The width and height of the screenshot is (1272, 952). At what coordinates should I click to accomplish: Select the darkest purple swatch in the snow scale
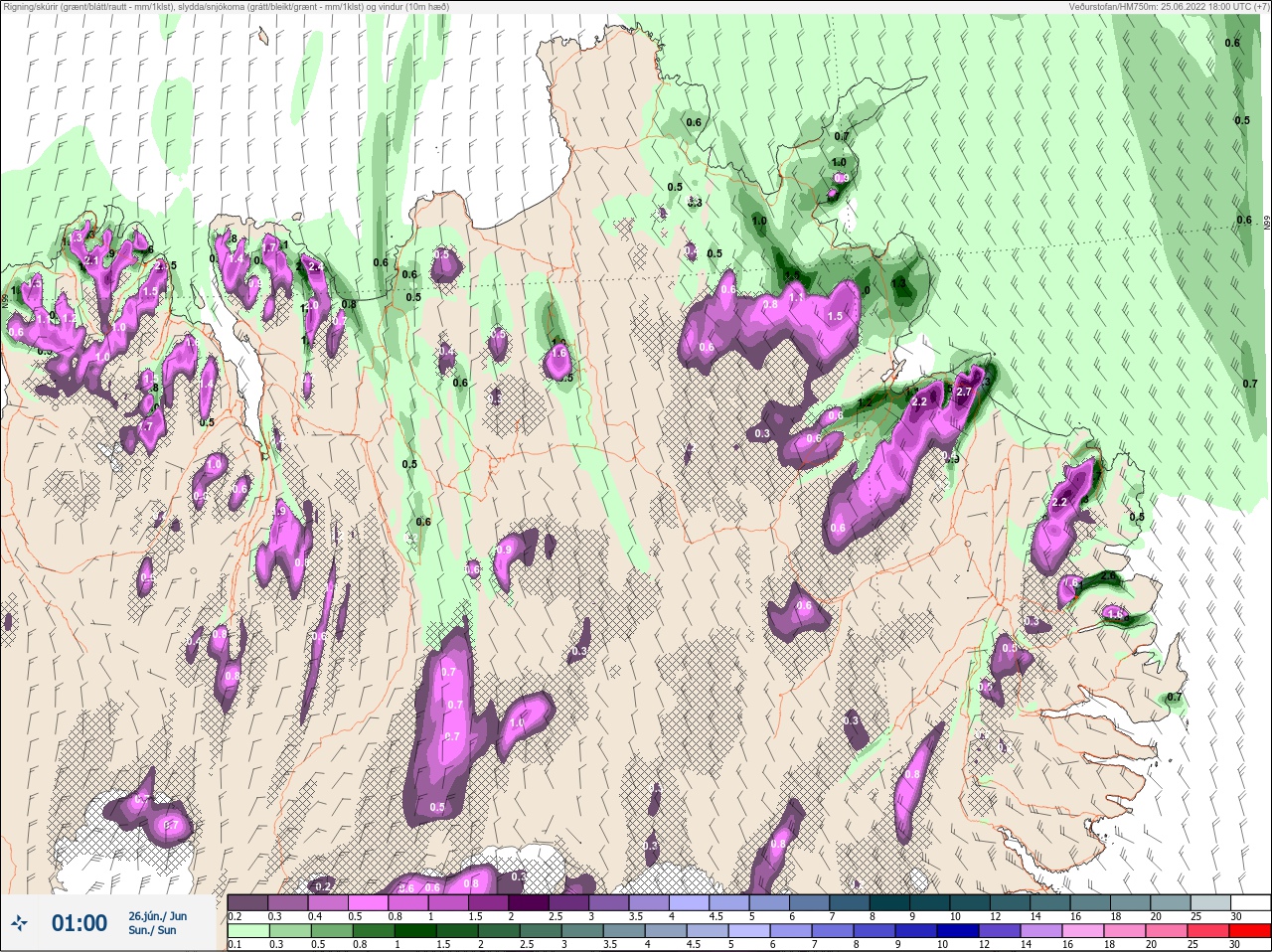(x=530, y=902)
